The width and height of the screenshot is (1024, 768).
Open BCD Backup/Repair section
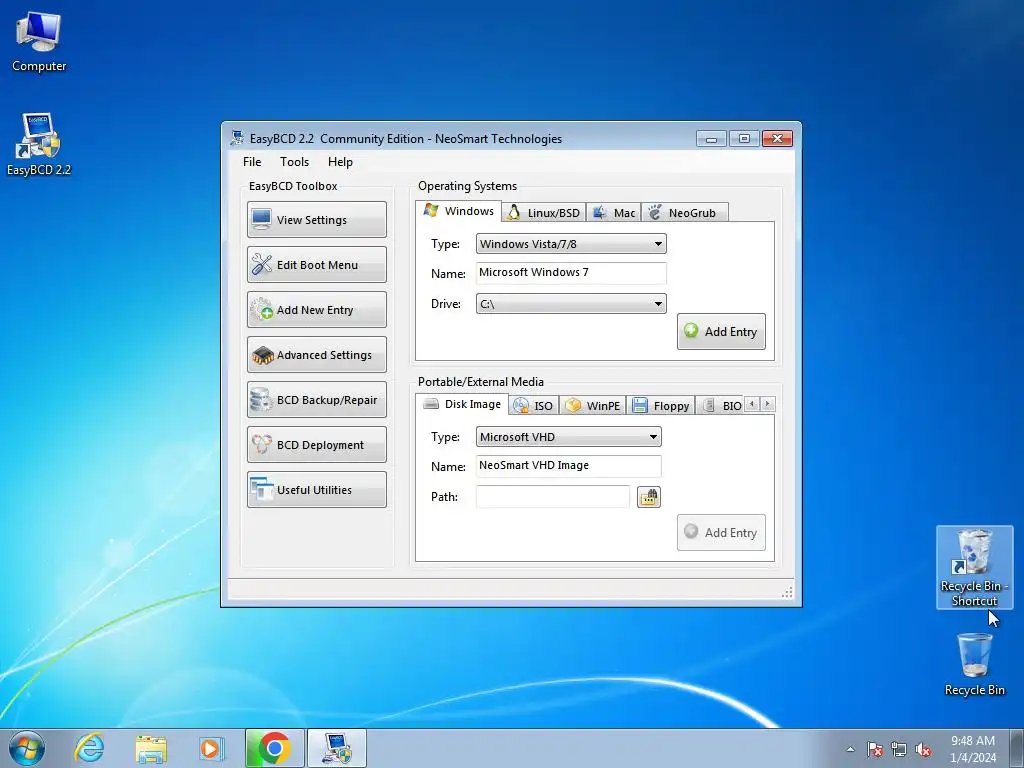point(317,400)
